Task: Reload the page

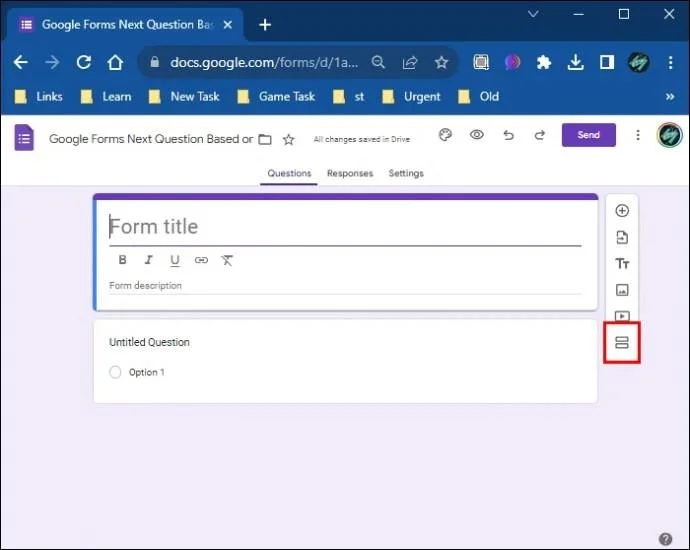Action: point(84,62)
